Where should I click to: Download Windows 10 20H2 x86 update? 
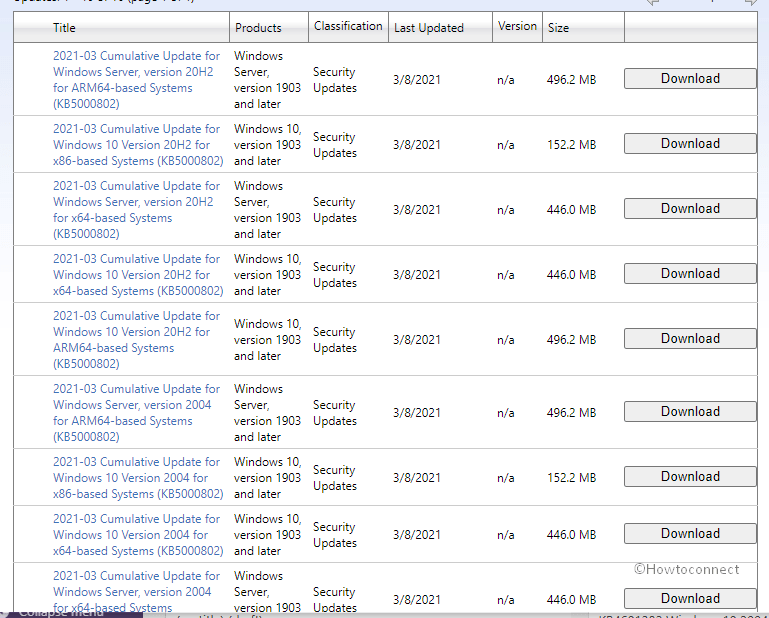click(x=690, y=144)
